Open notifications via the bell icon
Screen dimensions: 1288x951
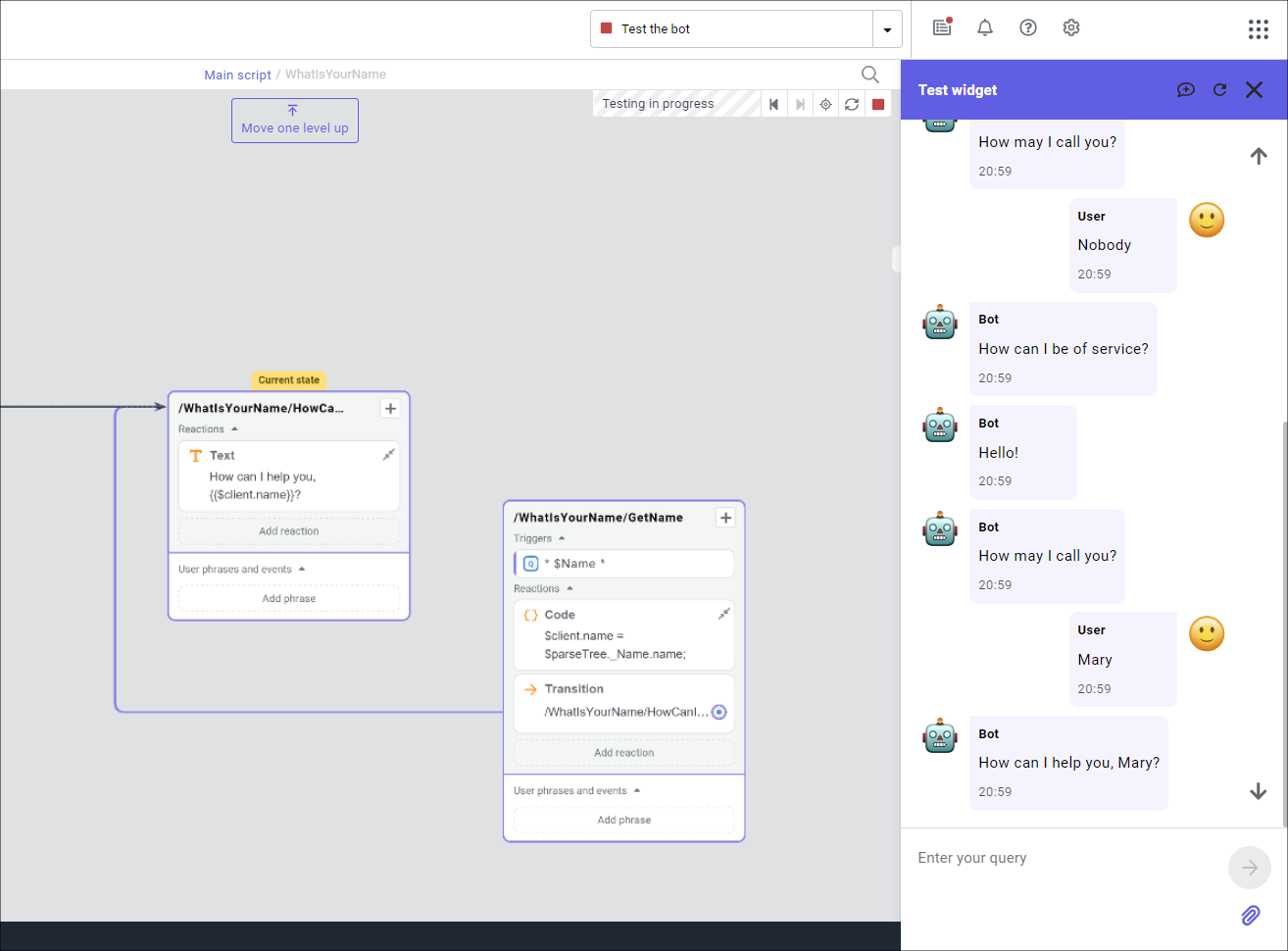tap(984, 27)
